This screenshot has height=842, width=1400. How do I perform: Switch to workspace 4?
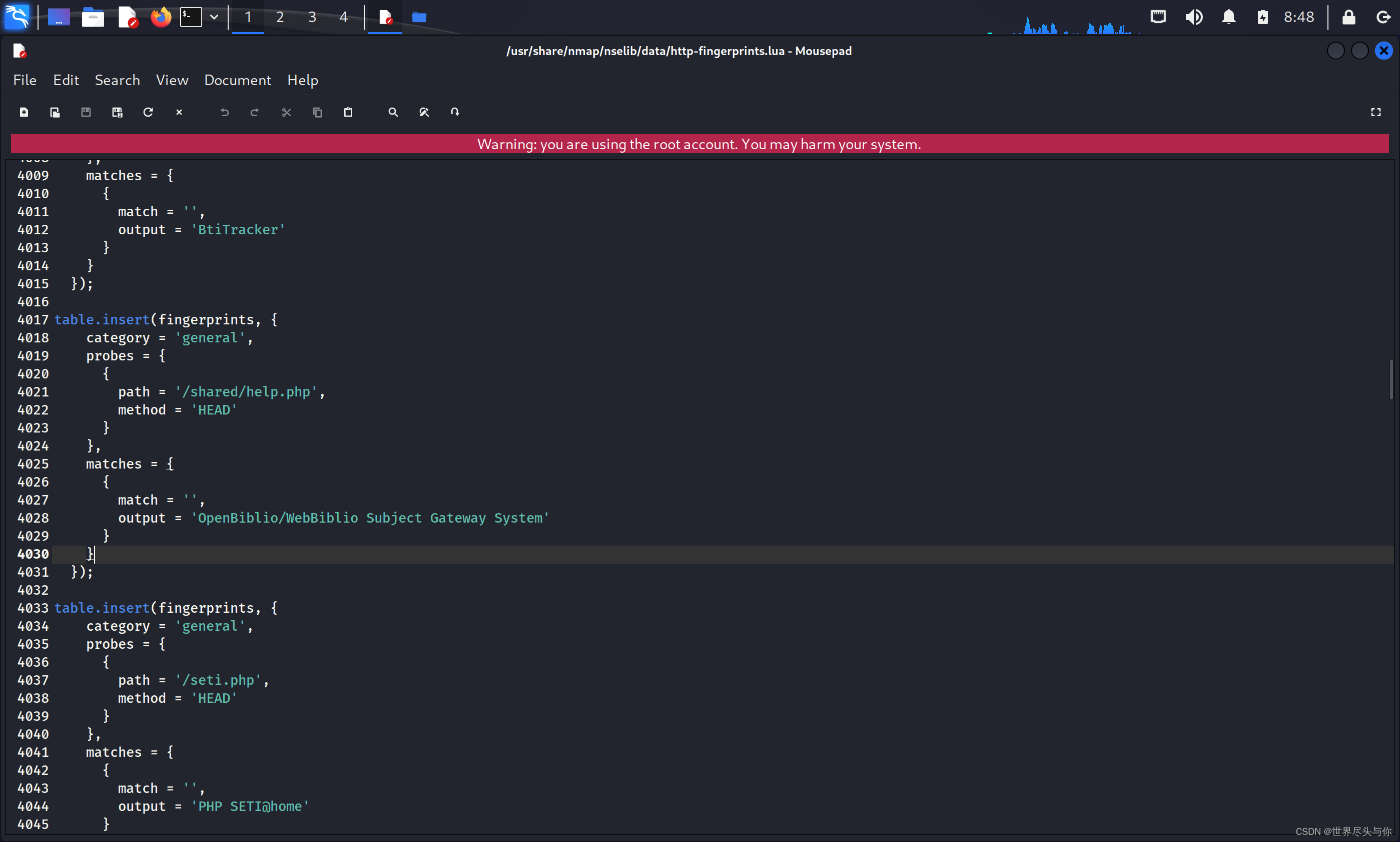pos(344,17)
